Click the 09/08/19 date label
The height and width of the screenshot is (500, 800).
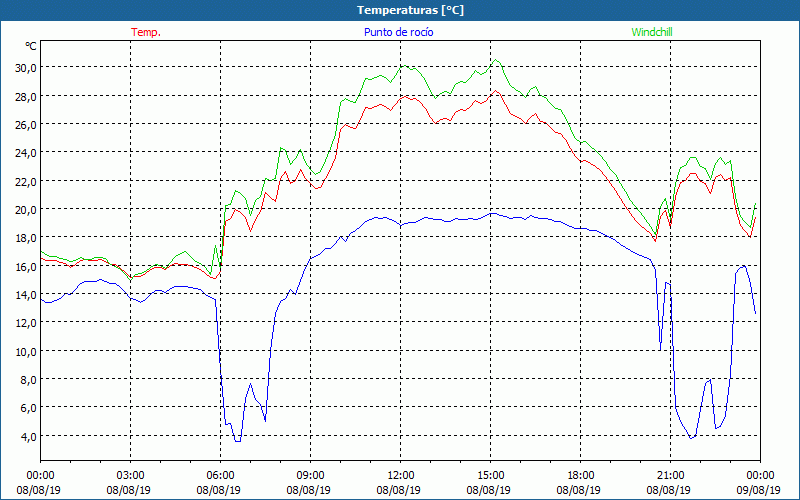(758, 490)
